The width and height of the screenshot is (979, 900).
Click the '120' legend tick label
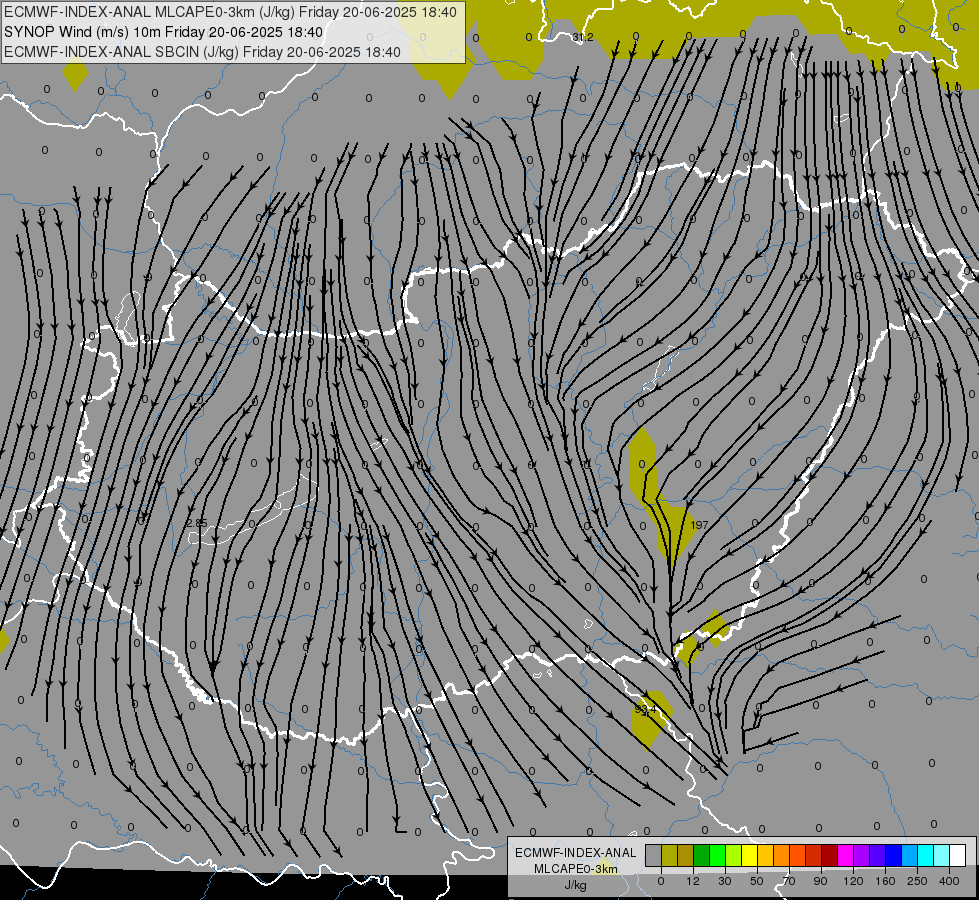(853, 881)
